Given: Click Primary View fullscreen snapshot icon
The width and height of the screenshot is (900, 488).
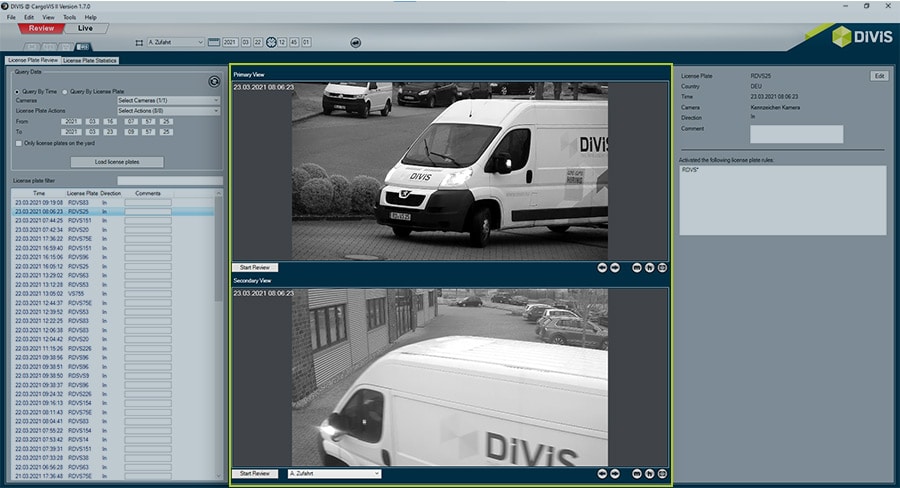Looking at the screenshot, I should (x=662, y=268).
